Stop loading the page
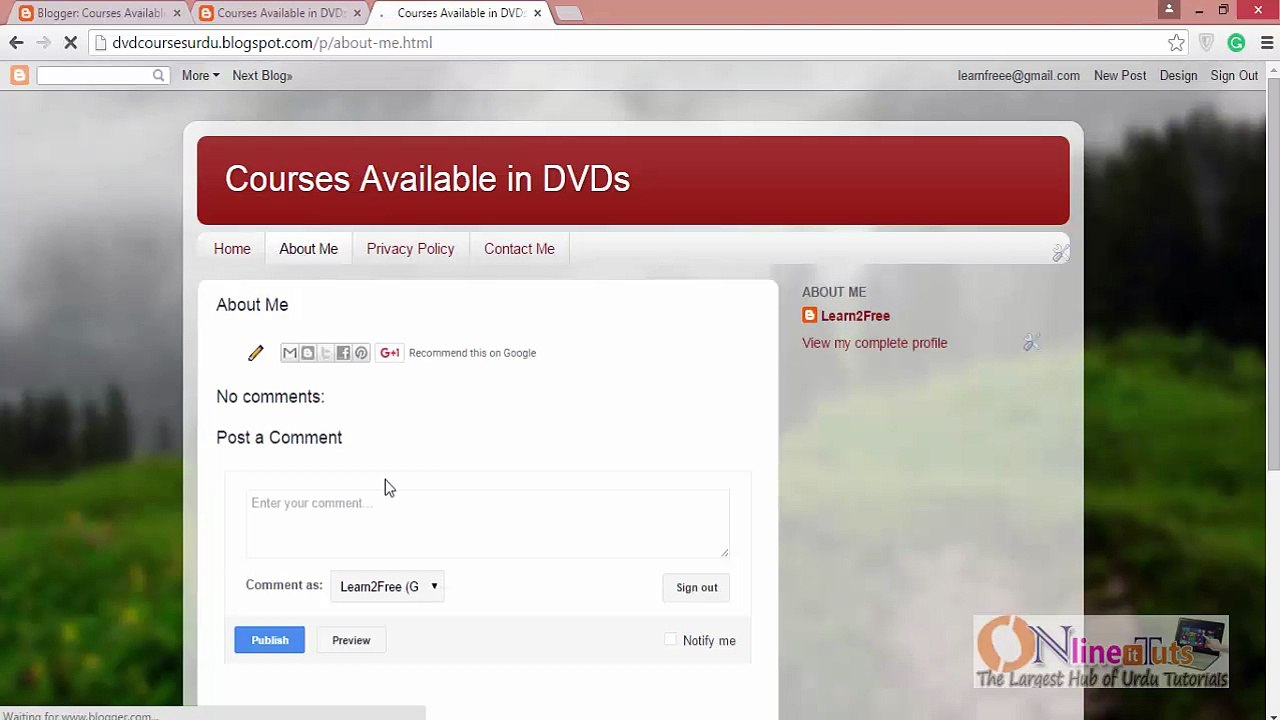 [x=71, y=43]
